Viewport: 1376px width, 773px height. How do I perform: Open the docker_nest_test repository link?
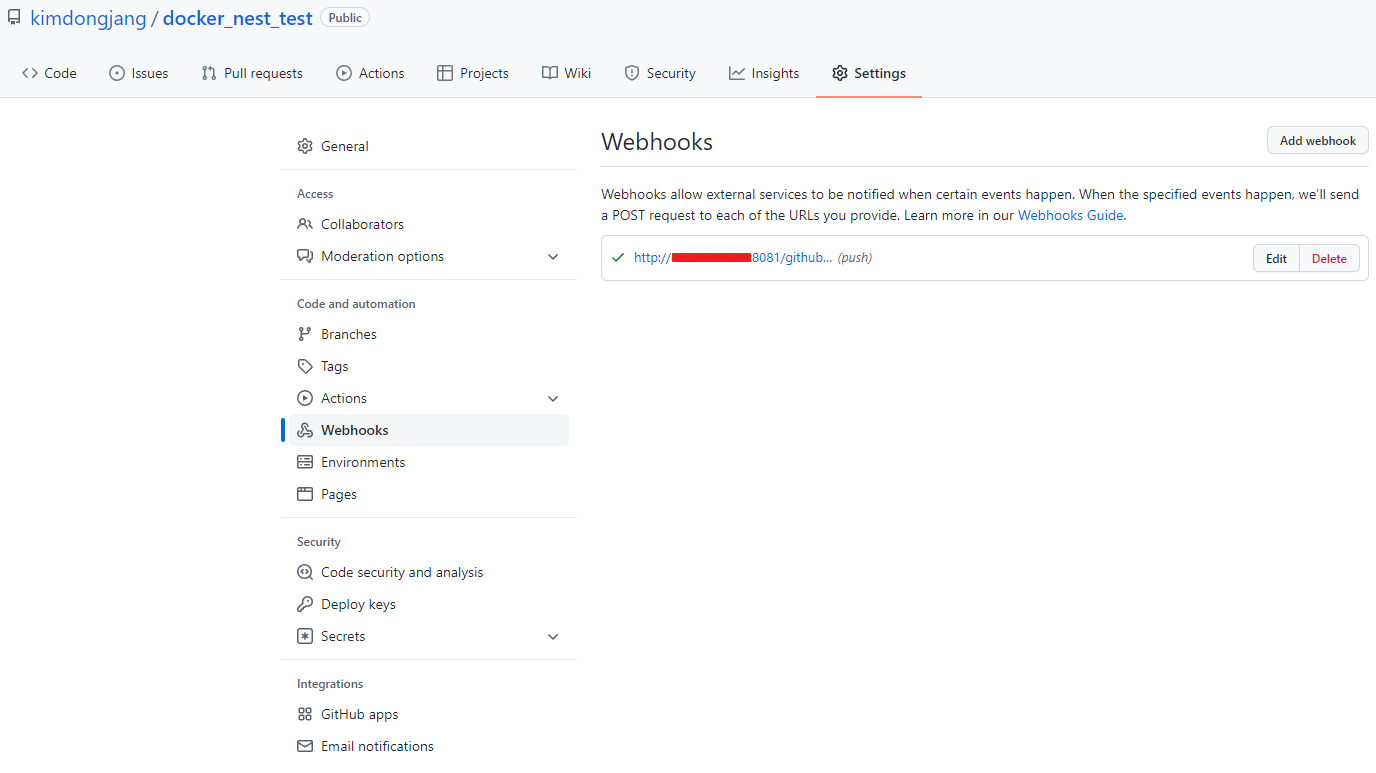pyautogui.click(x=238, y=18)
